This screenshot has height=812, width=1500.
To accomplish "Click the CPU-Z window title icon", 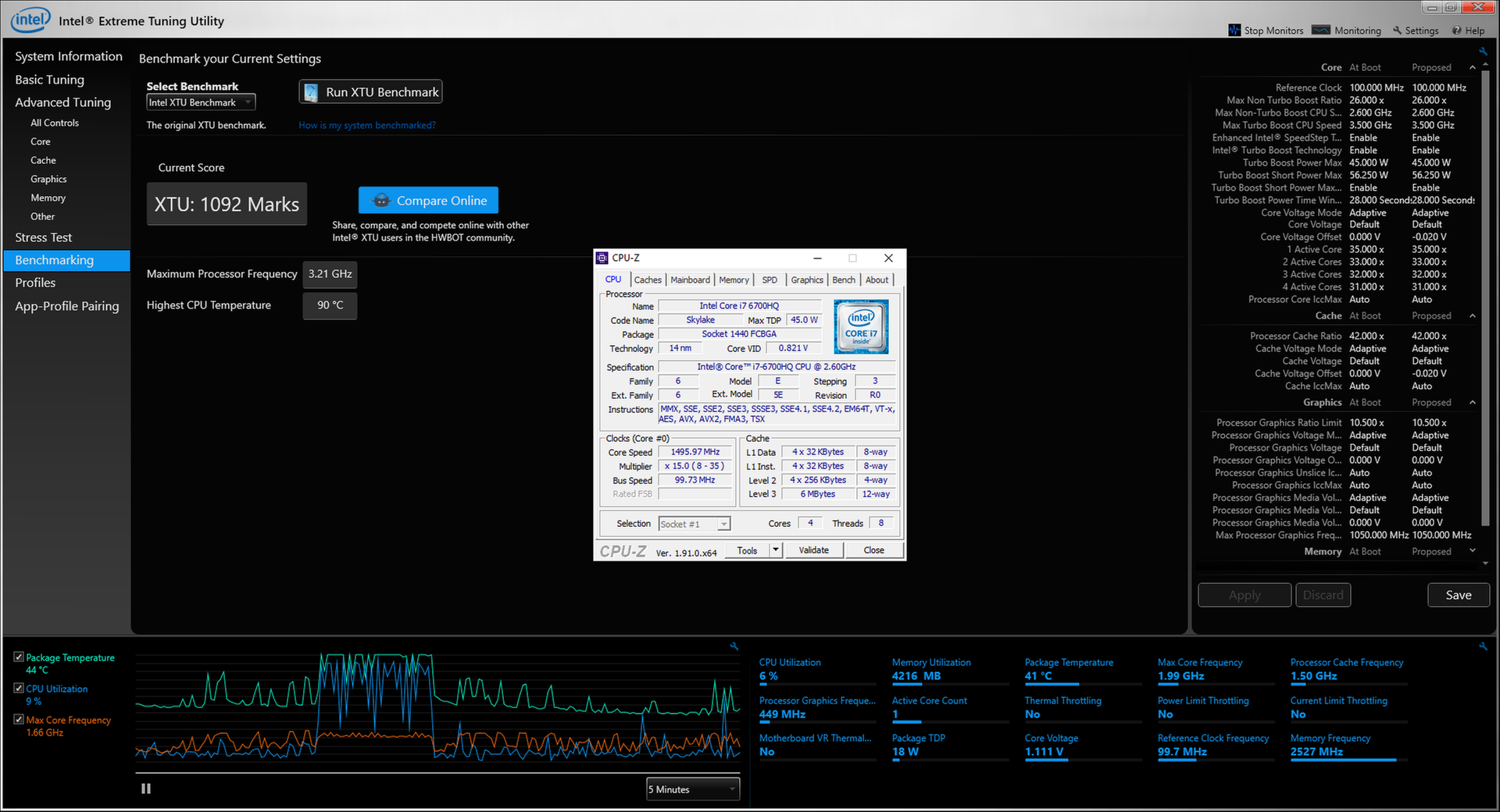I will coord(602,258).
